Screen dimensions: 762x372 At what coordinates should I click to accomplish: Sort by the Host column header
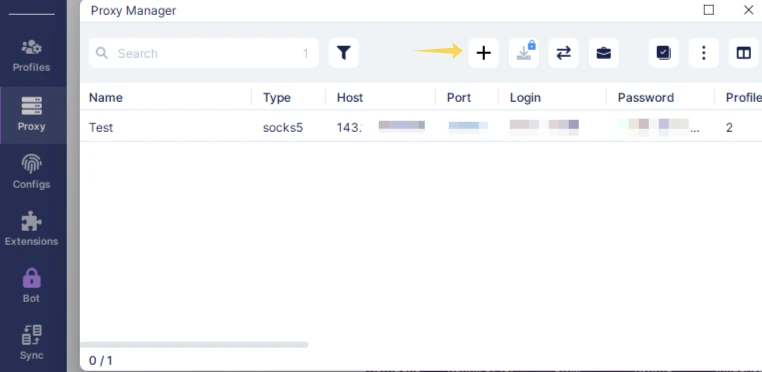[x=350, y=98]
